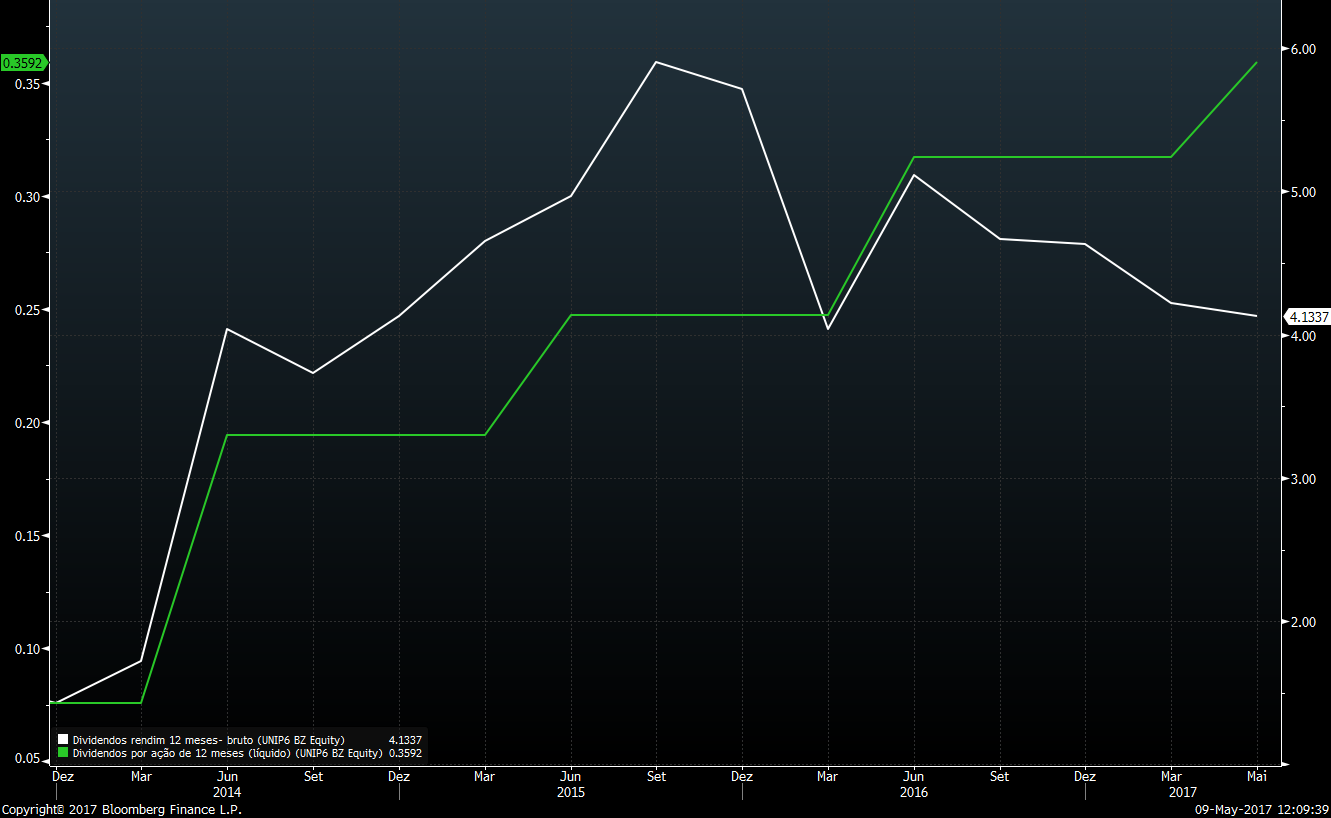Click the white 4.1337 value tag on right axis
This screenshot has width=1331, height=818.
click(1308, 317)
